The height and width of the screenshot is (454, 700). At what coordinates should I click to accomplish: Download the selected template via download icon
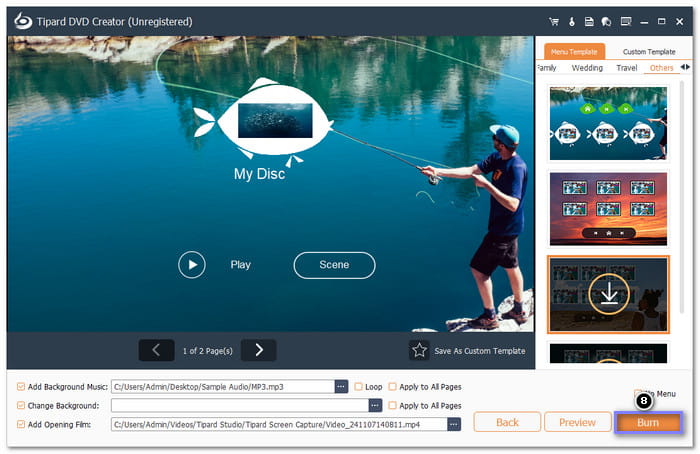(x=609, y=294)
